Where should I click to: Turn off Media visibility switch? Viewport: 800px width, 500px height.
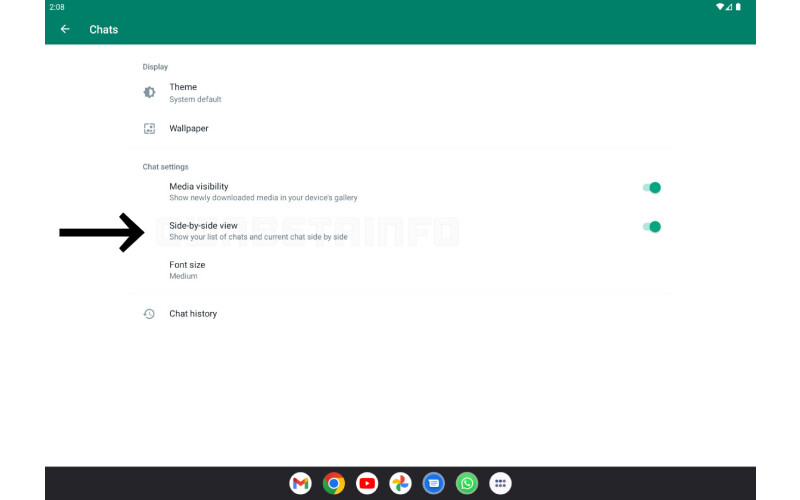point(652,188)
